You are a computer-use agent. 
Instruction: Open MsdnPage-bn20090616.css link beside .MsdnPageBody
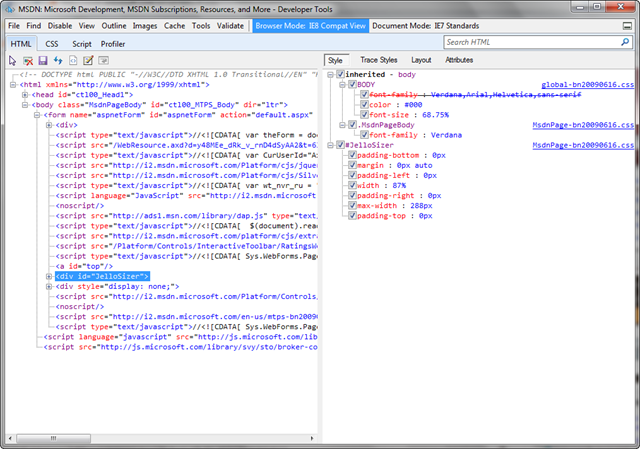tap(583, 125)
